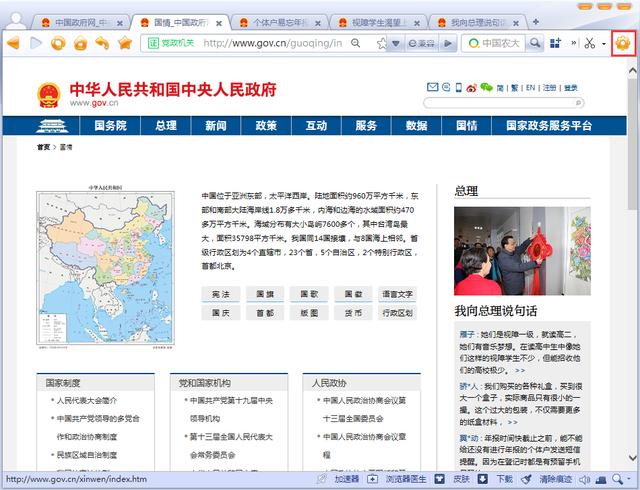Click the 国旗 button
640x490 pixels.
(x=265, y=294)
